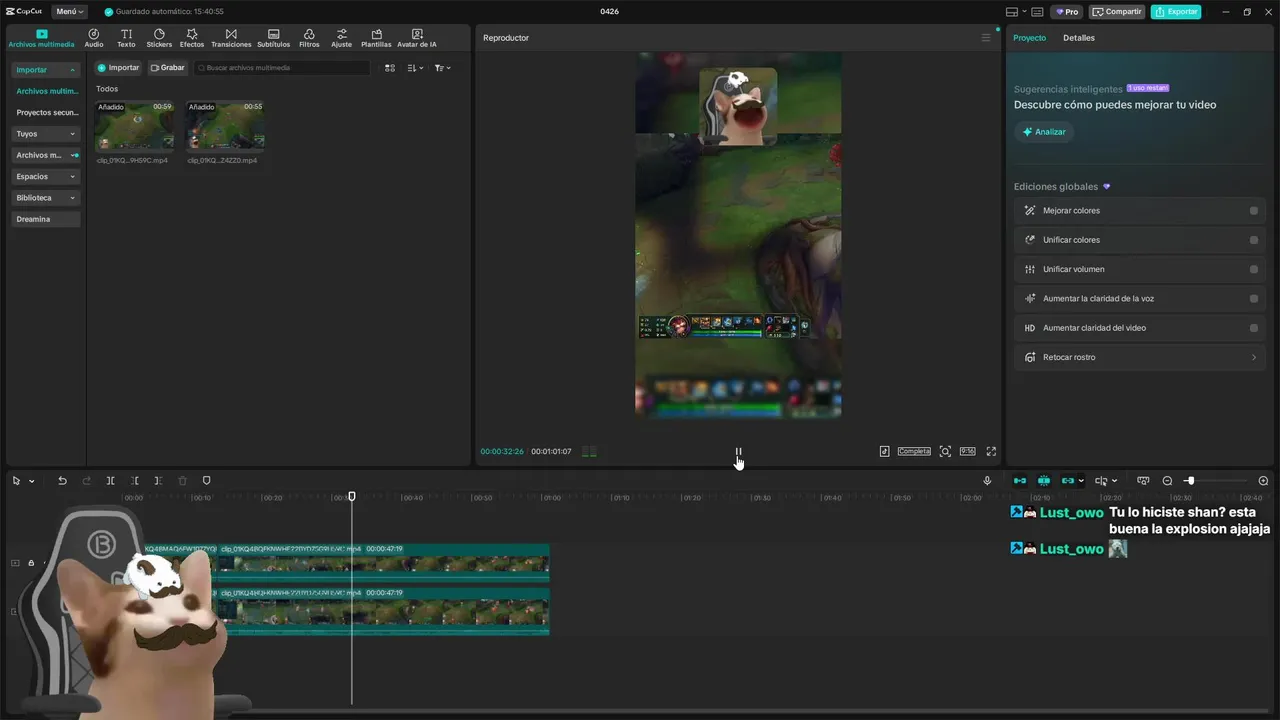
Task: Toggle Mejorar colores option
Action: (x=1254, y=211)
